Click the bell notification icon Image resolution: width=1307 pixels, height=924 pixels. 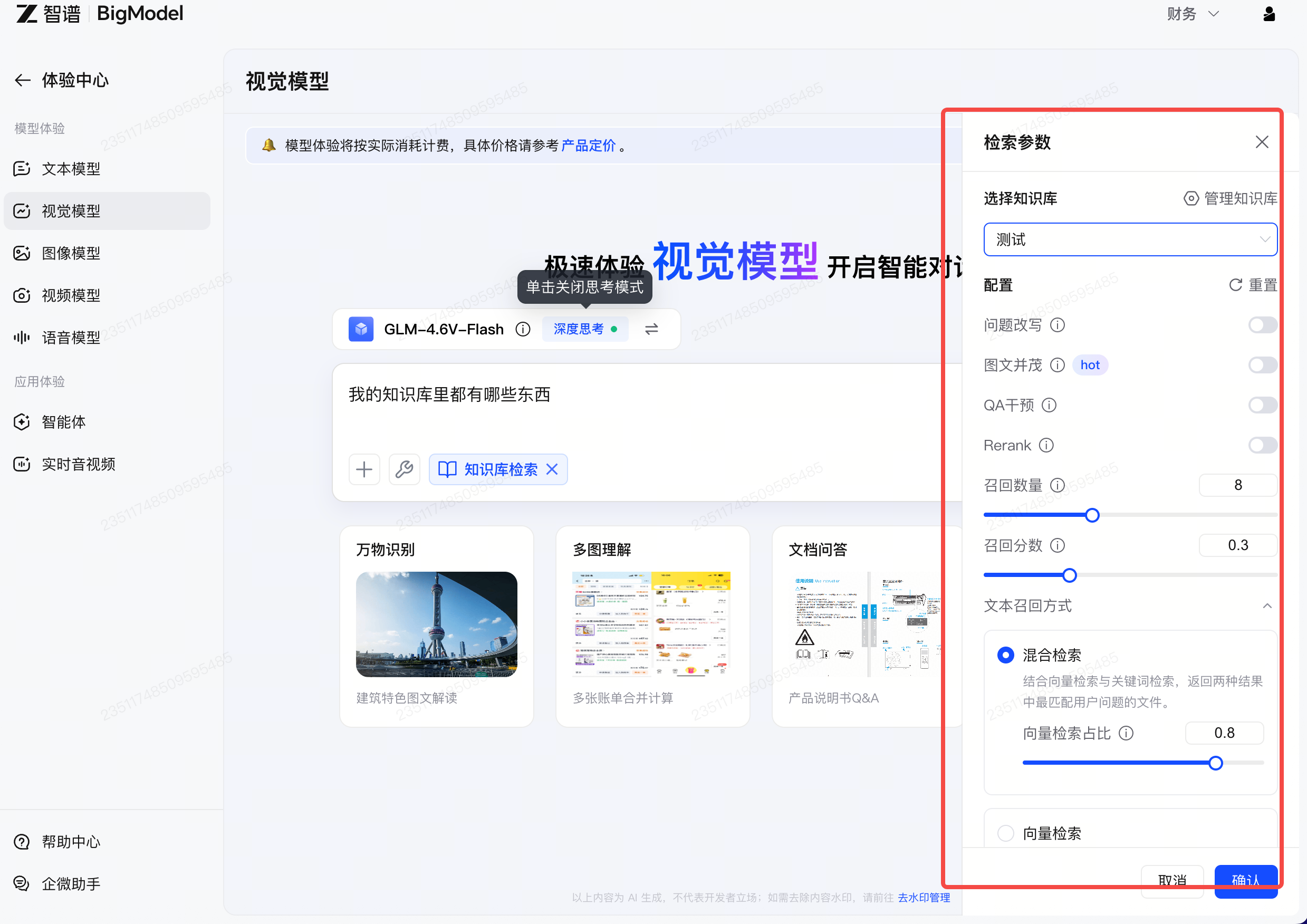click(268, 145)
